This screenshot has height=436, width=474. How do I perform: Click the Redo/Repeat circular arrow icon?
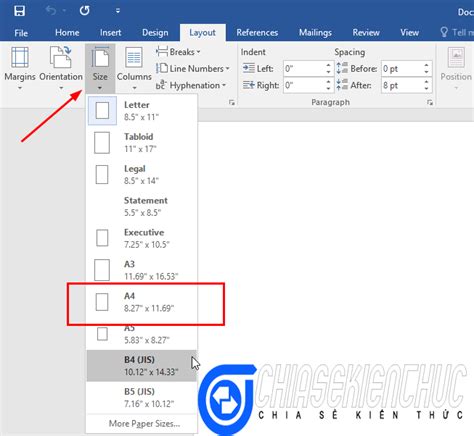pyautogui.click(x=84, y=11)
